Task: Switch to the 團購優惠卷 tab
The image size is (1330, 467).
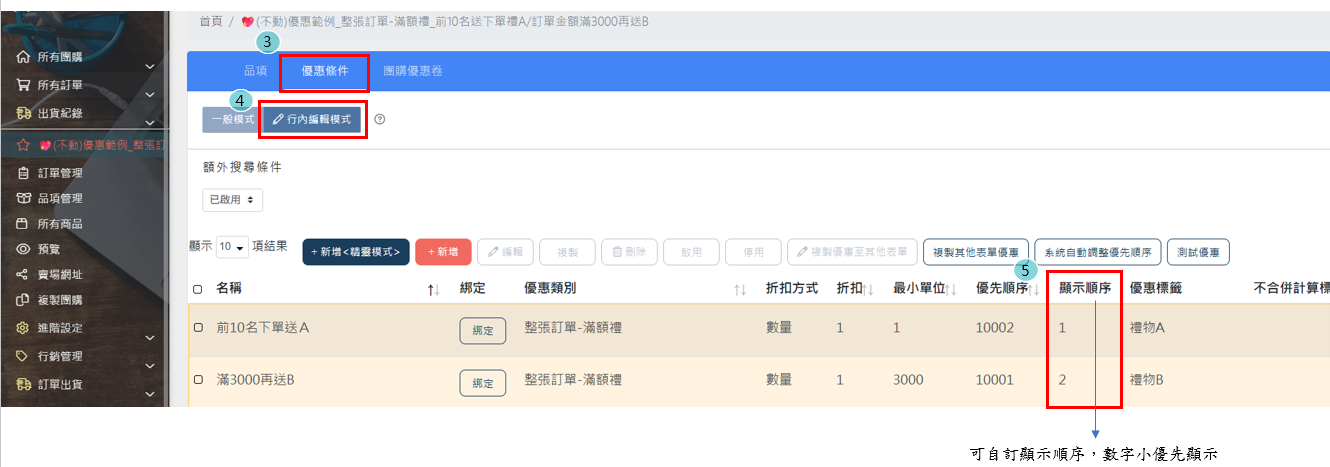Action: coord(413,72)
